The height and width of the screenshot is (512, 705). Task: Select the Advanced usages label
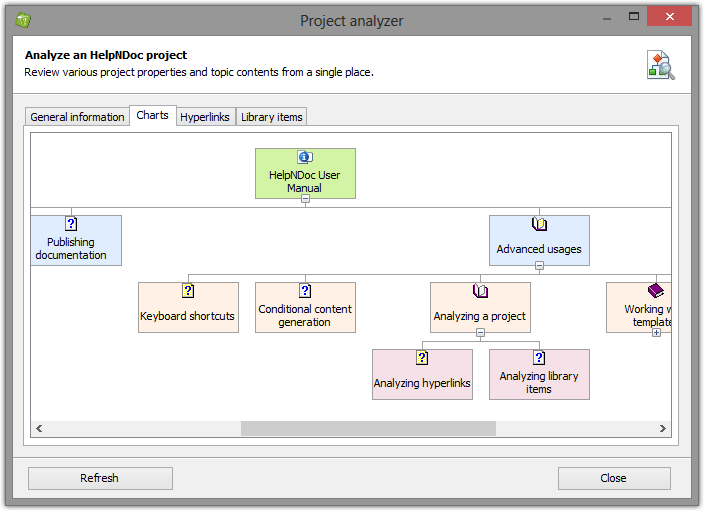pos(539,249)
